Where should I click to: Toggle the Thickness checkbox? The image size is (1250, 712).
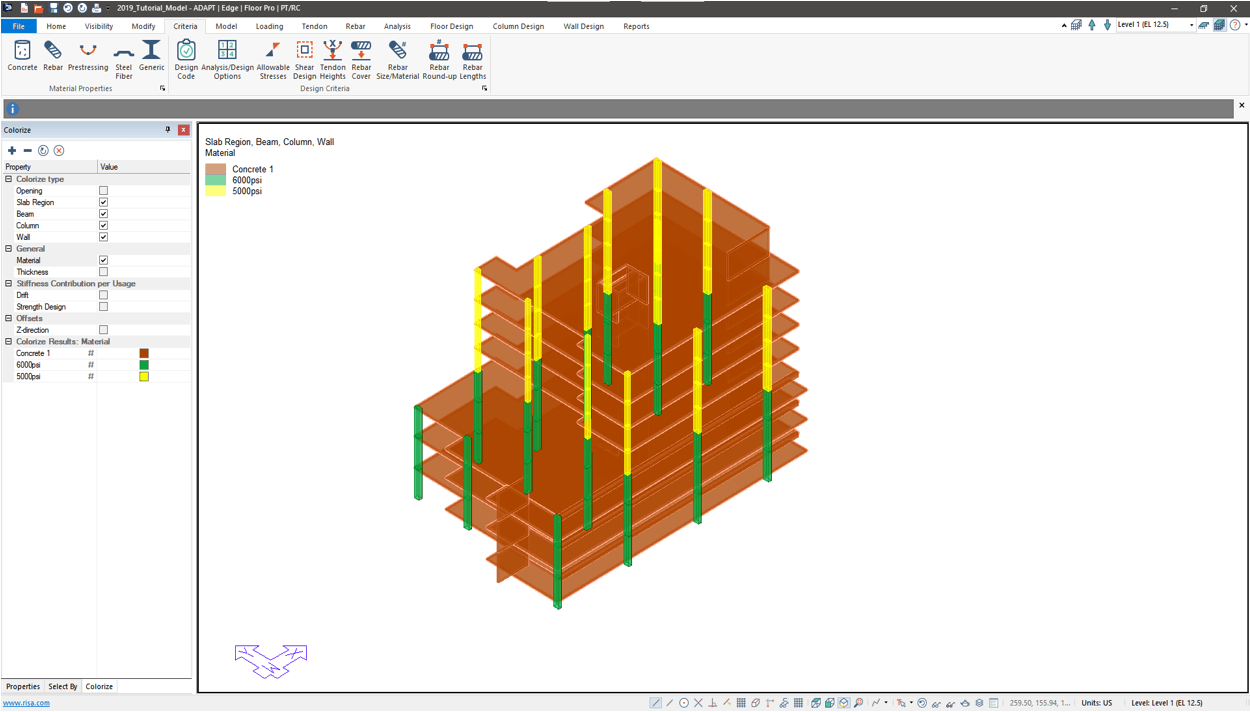click(x=103, y=272)
